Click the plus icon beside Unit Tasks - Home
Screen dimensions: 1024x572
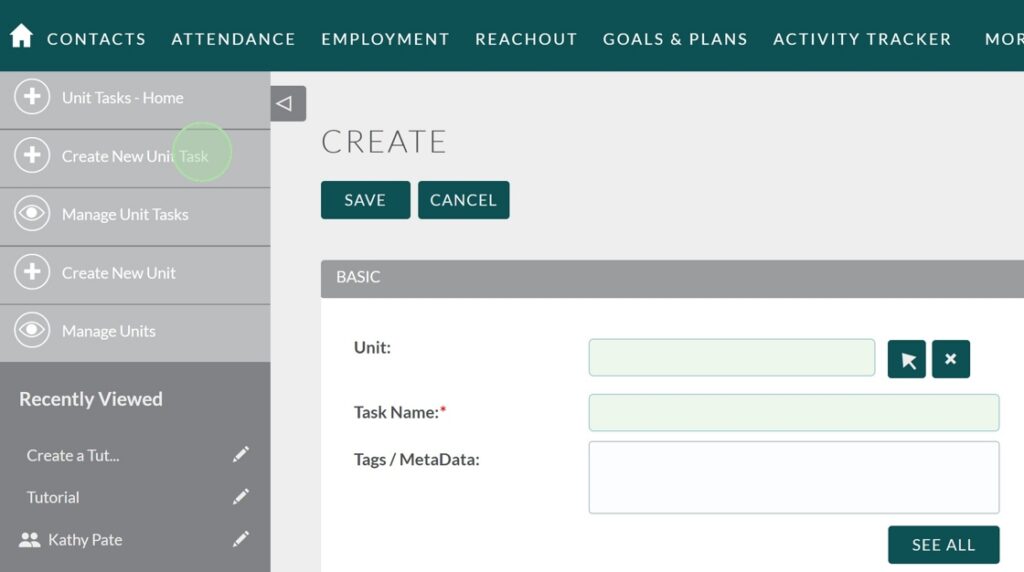pyautogui.click(x=32, y=98)
